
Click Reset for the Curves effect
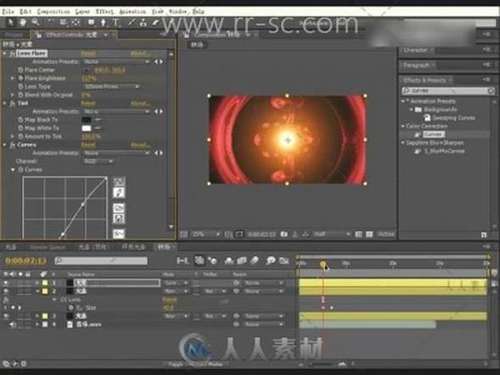pos(88,145)
